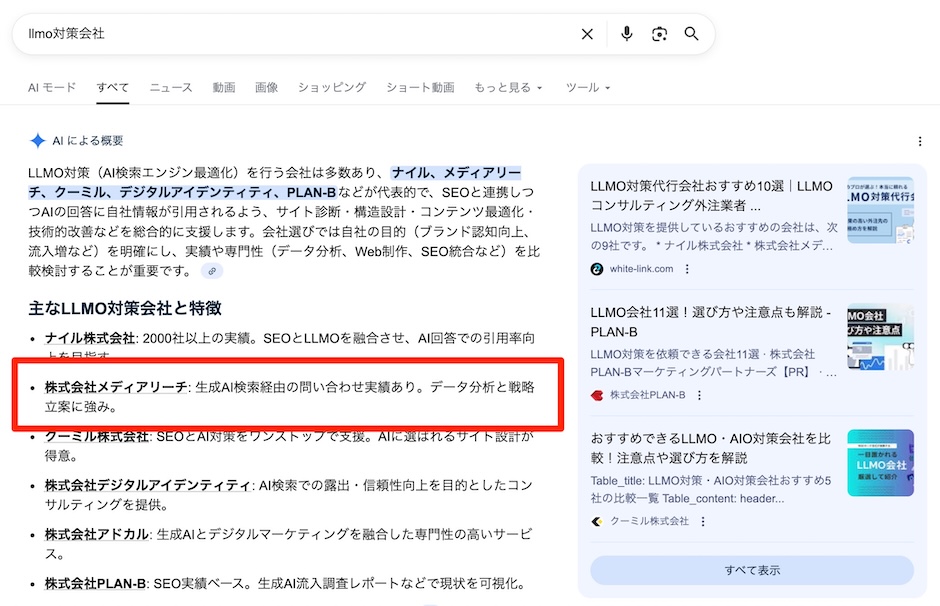Select the すべて tab
This screenshot has width=940, height=606.
click(x=113, y=88)
